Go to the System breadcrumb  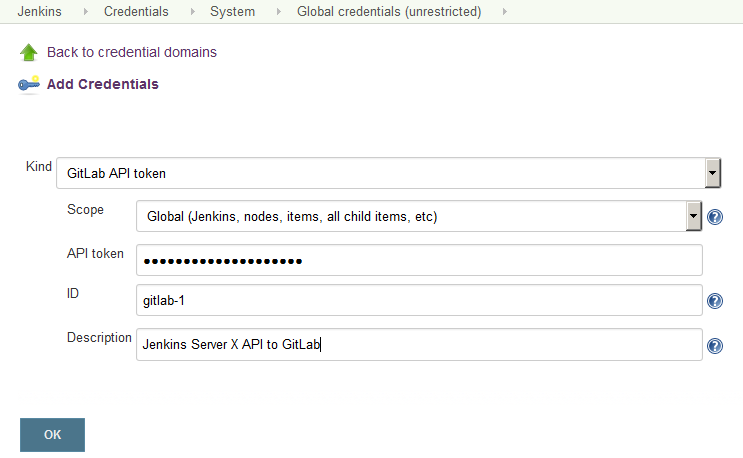[x=232, y=11]
